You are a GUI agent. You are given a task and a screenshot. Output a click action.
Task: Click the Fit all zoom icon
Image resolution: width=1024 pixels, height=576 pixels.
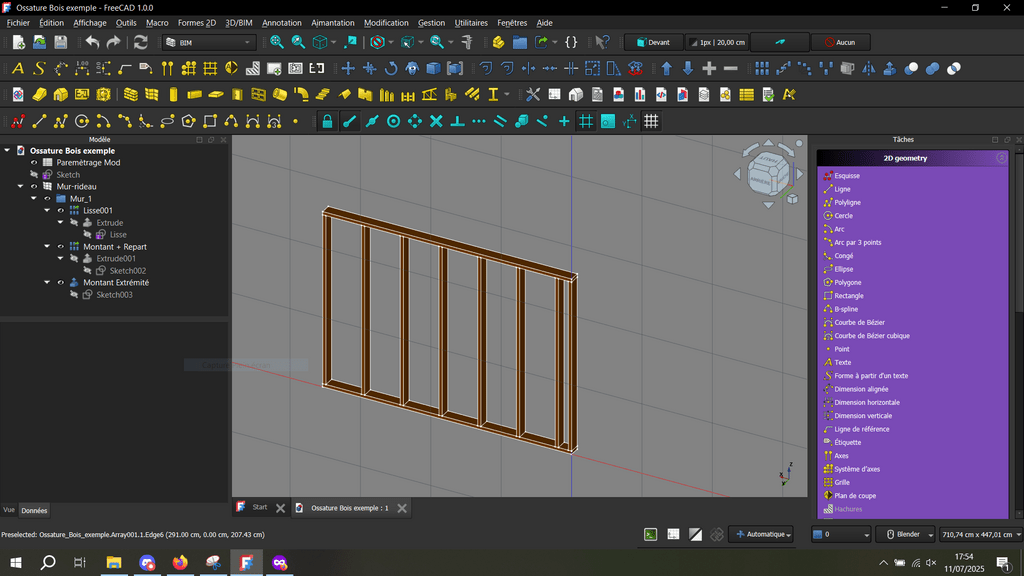[277, 42]
